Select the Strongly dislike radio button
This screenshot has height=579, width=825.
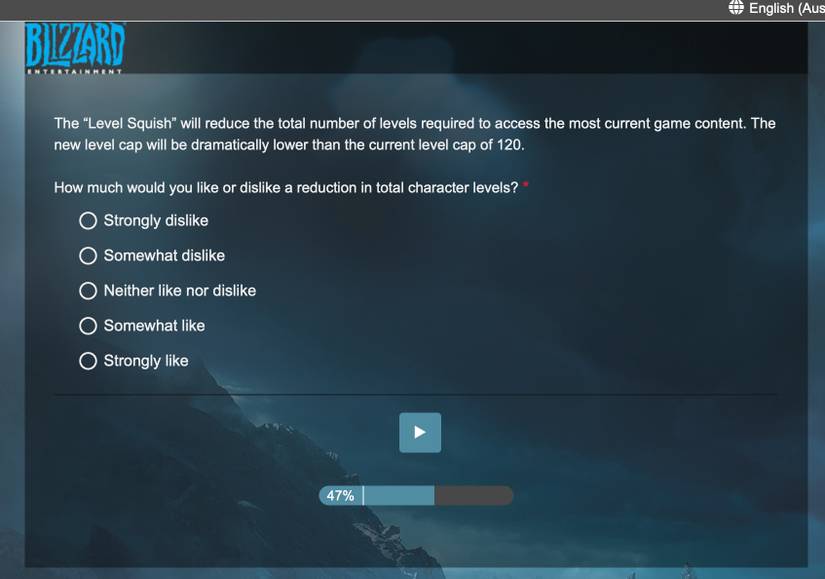[x=88, y=221]
